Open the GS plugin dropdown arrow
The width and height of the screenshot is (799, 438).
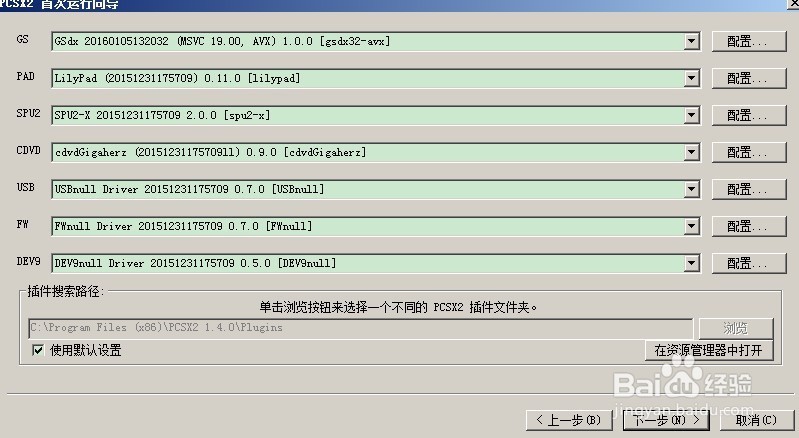pos(691,41)
